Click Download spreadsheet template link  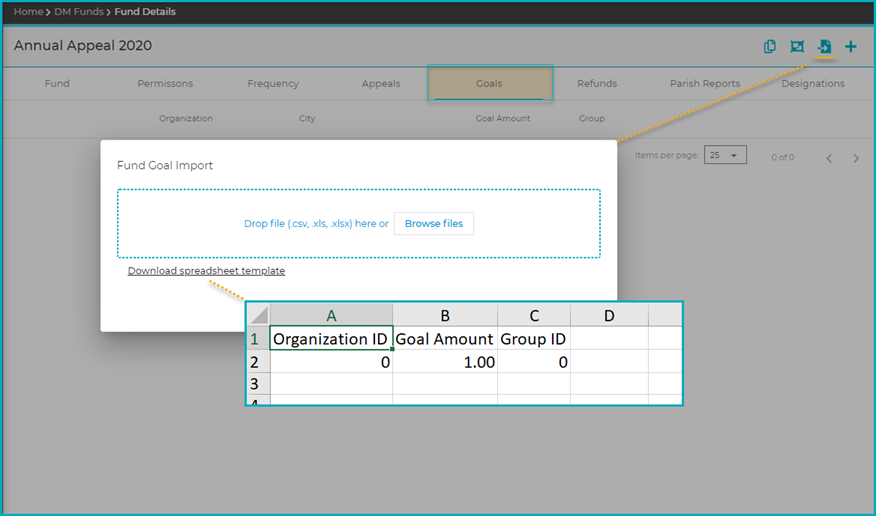[x=206, y=271]
